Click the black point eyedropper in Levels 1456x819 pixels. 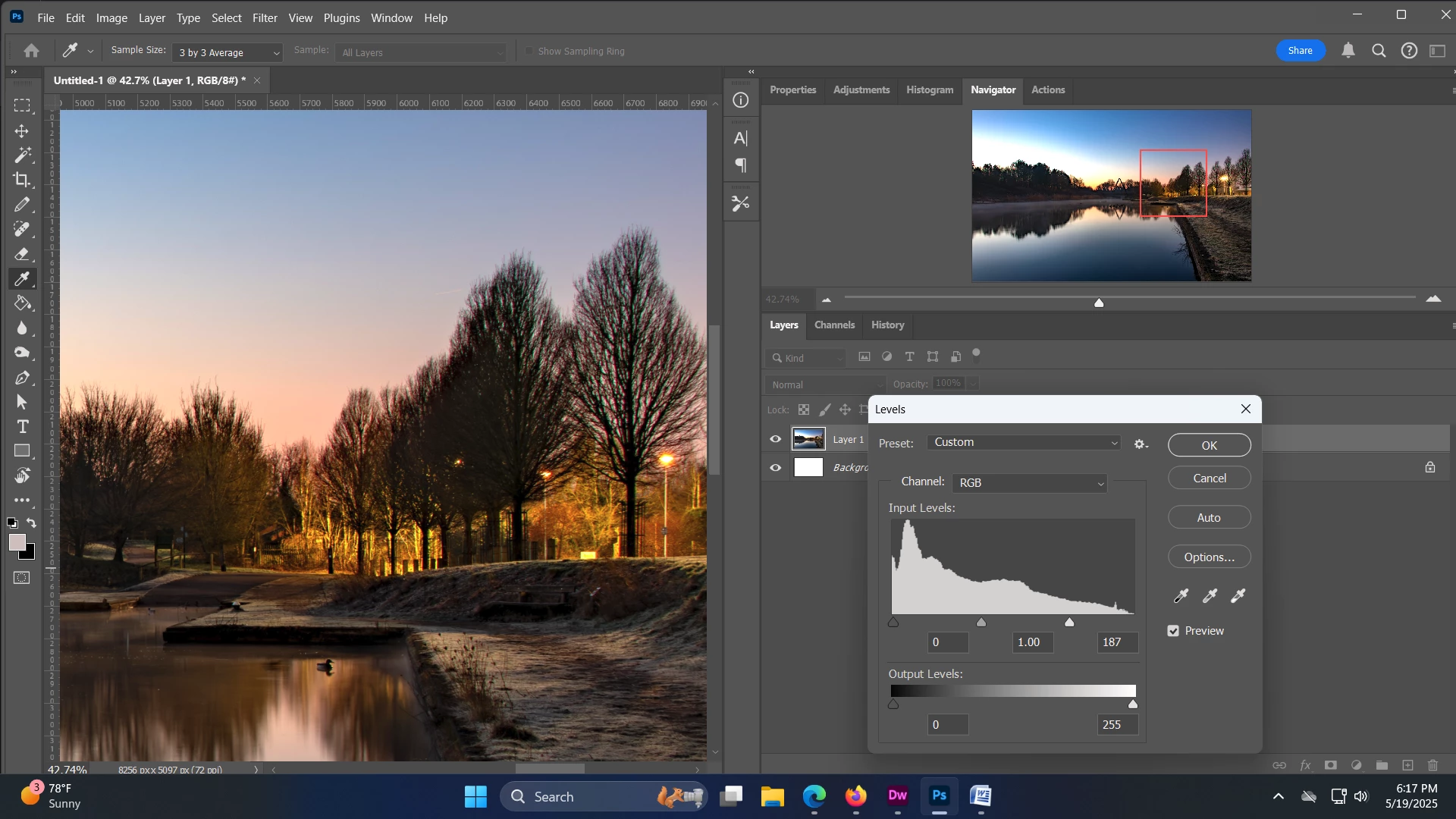[1181, 596]
